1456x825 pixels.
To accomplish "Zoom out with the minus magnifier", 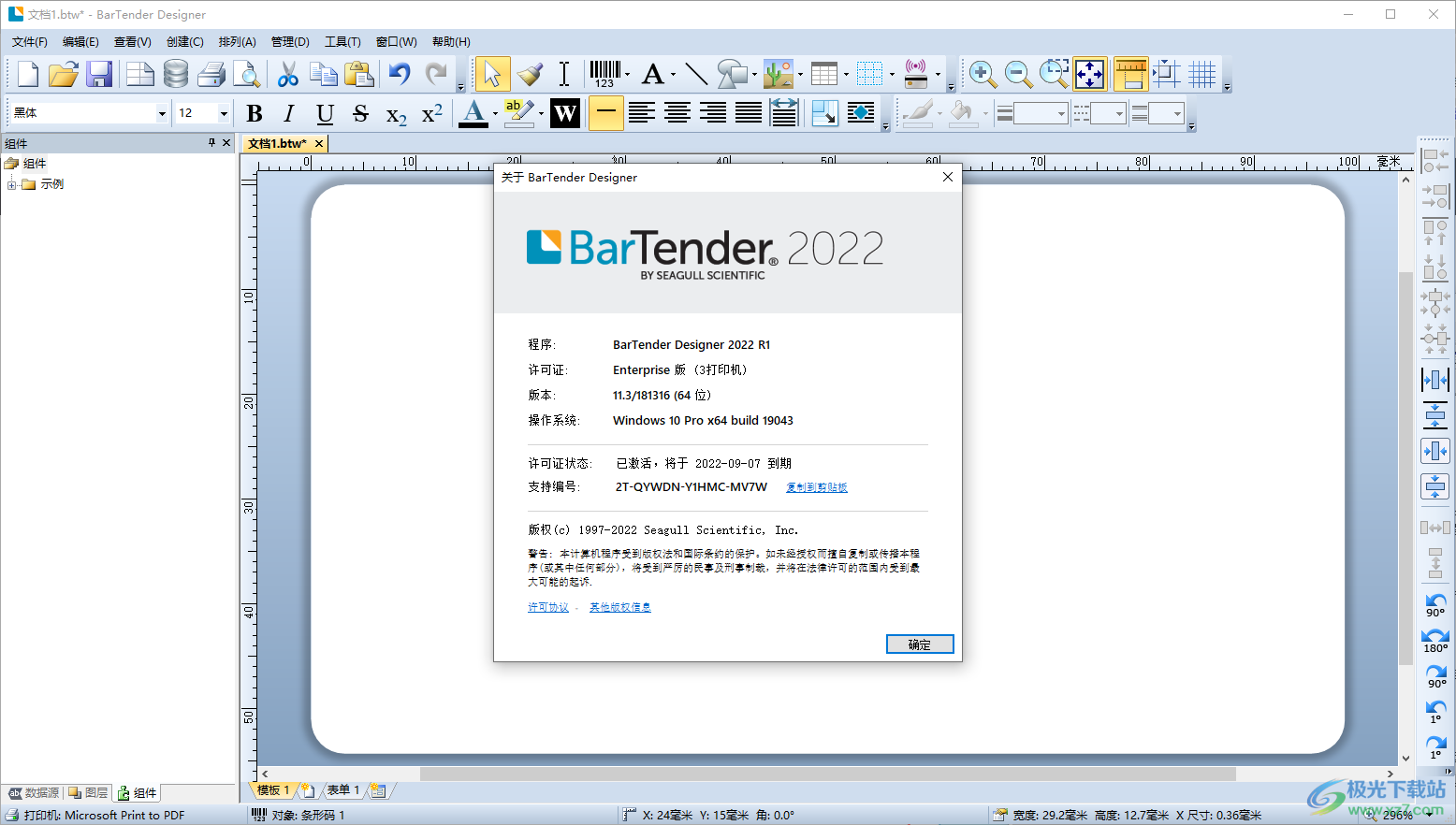I will pyautogui.click(x=1018, y=74).
